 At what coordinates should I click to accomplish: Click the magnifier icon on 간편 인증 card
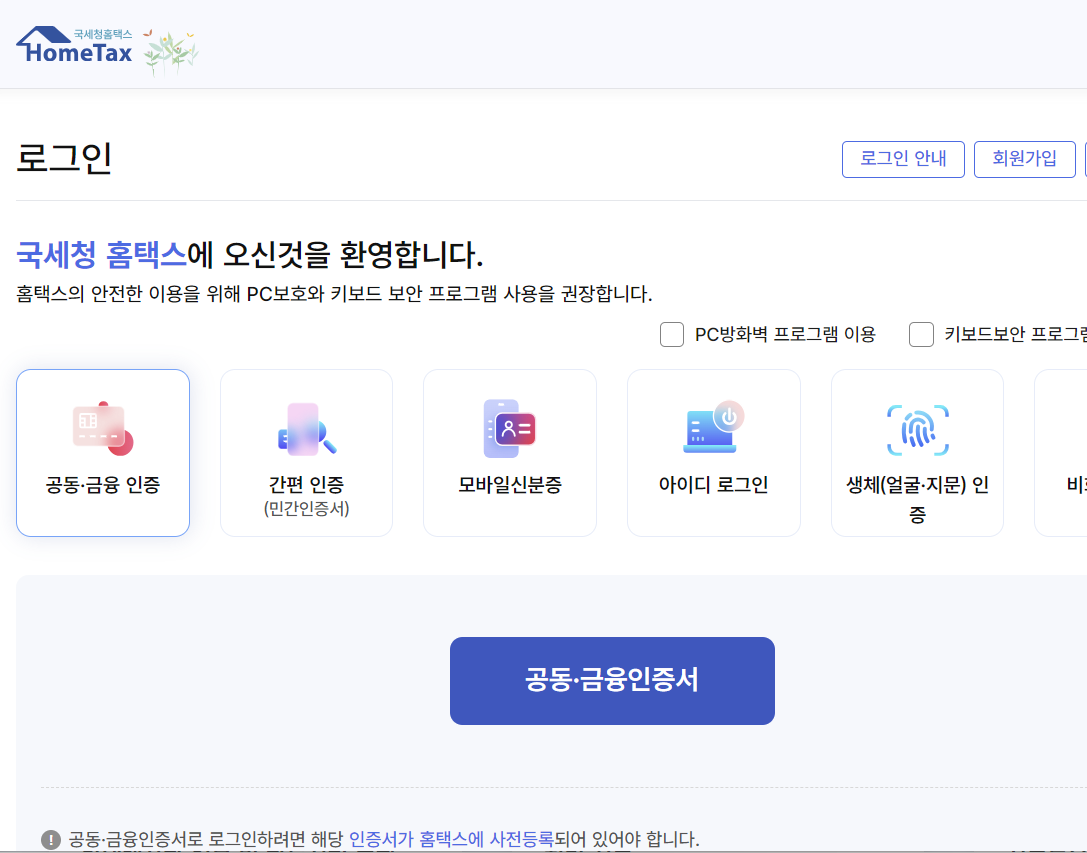[306, 428]
